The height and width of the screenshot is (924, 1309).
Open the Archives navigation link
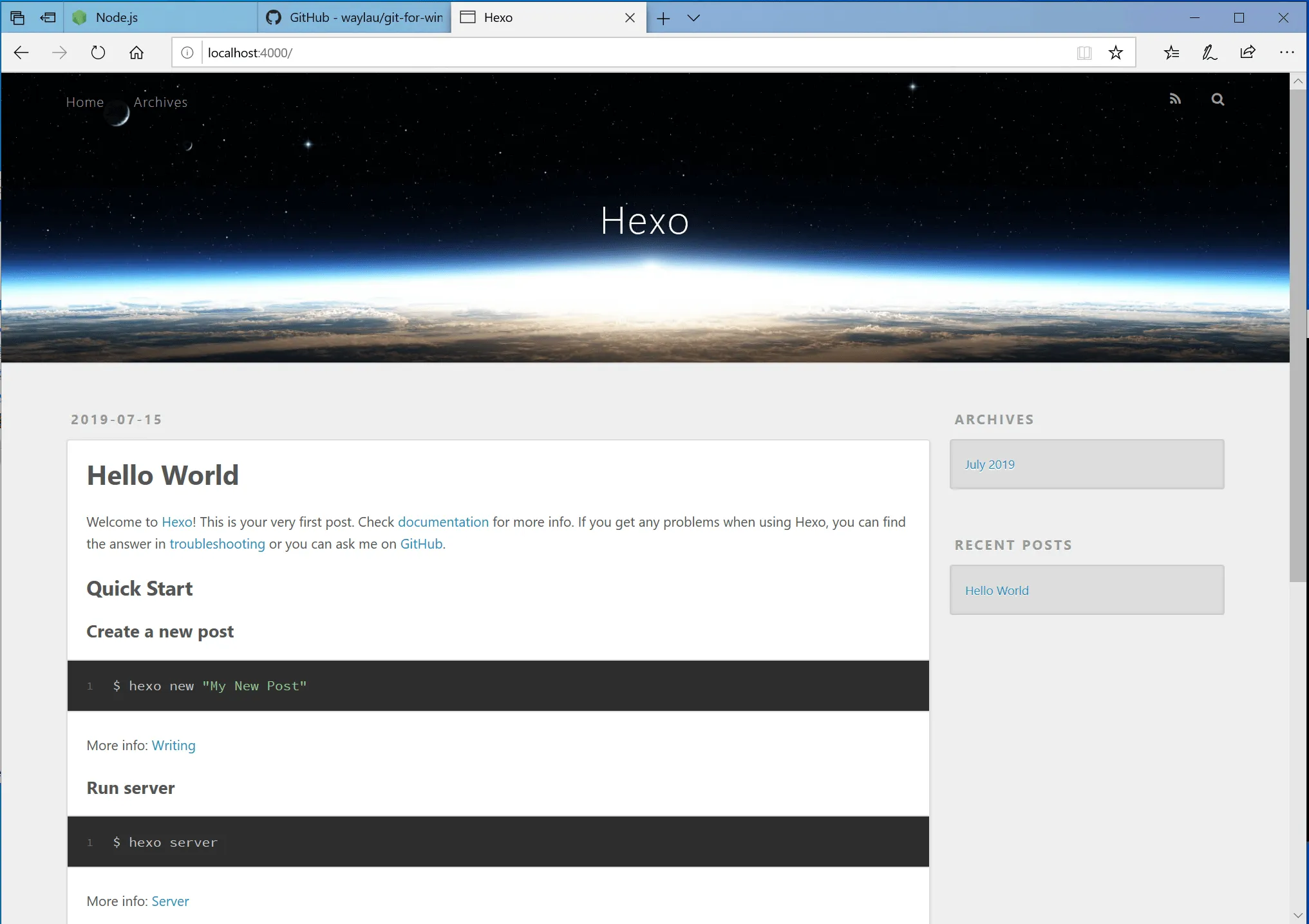pyautogui.click(x=160, y=102)
